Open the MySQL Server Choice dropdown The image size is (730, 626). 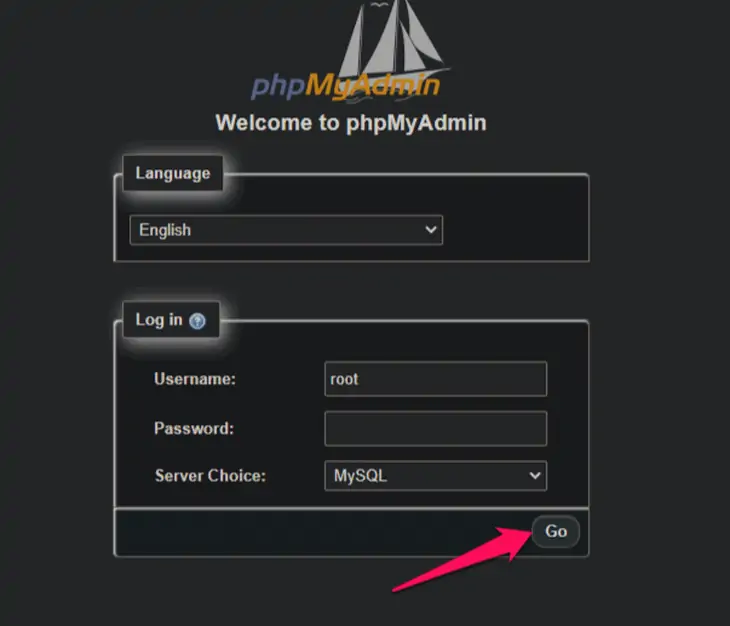pos(436,476)
